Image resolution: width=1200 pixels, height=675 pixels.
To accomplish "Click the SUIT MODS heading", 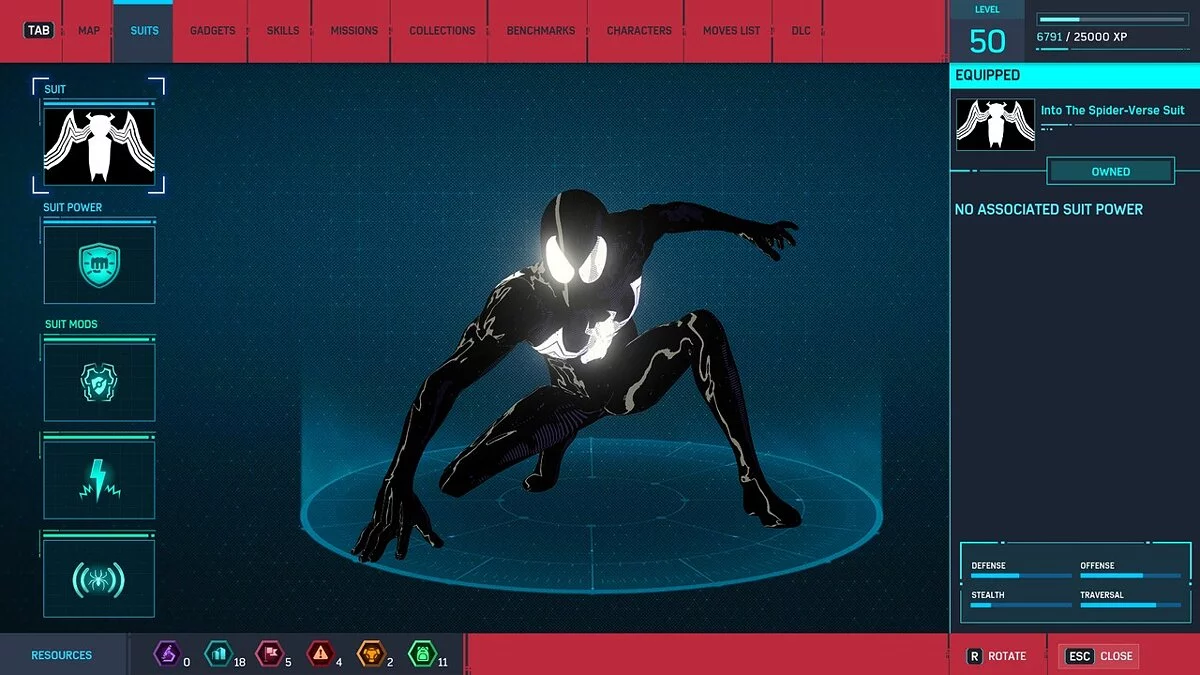I will pos(71,325).
